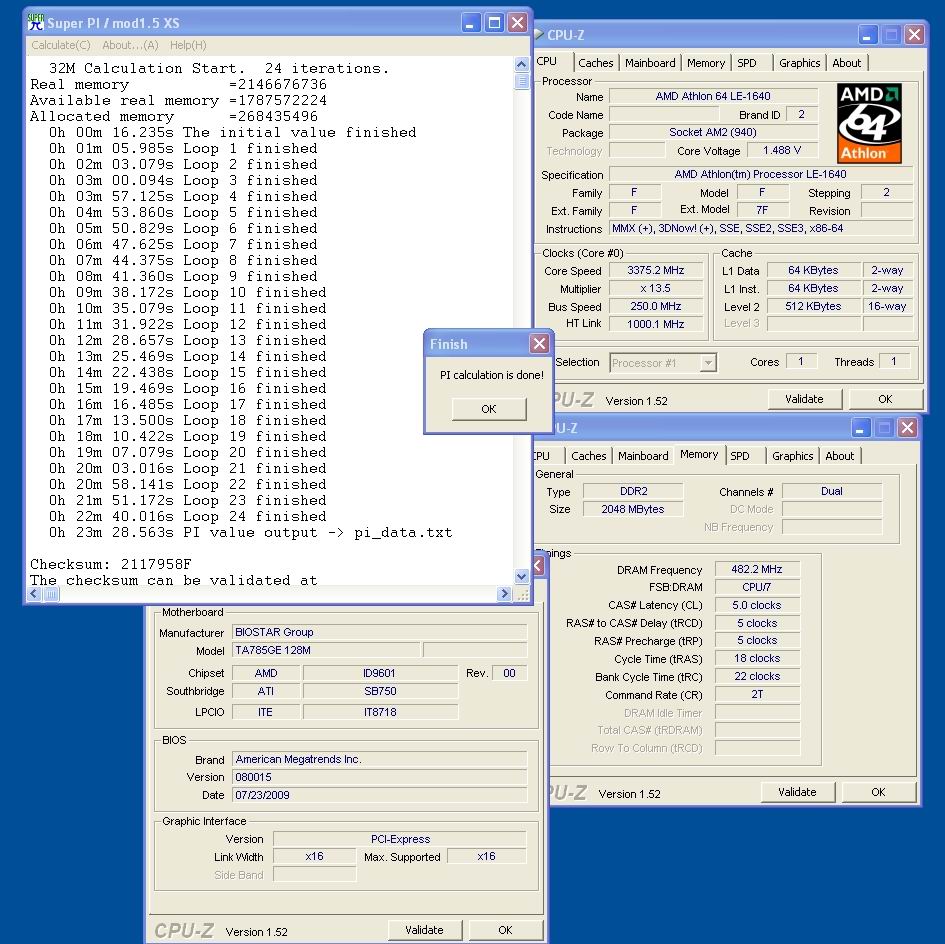Image resolution: width=945 pixels, height=944 pixels.
Task: Switch to Caches tab in top CPU-Z window
Action: click(595, 63)
